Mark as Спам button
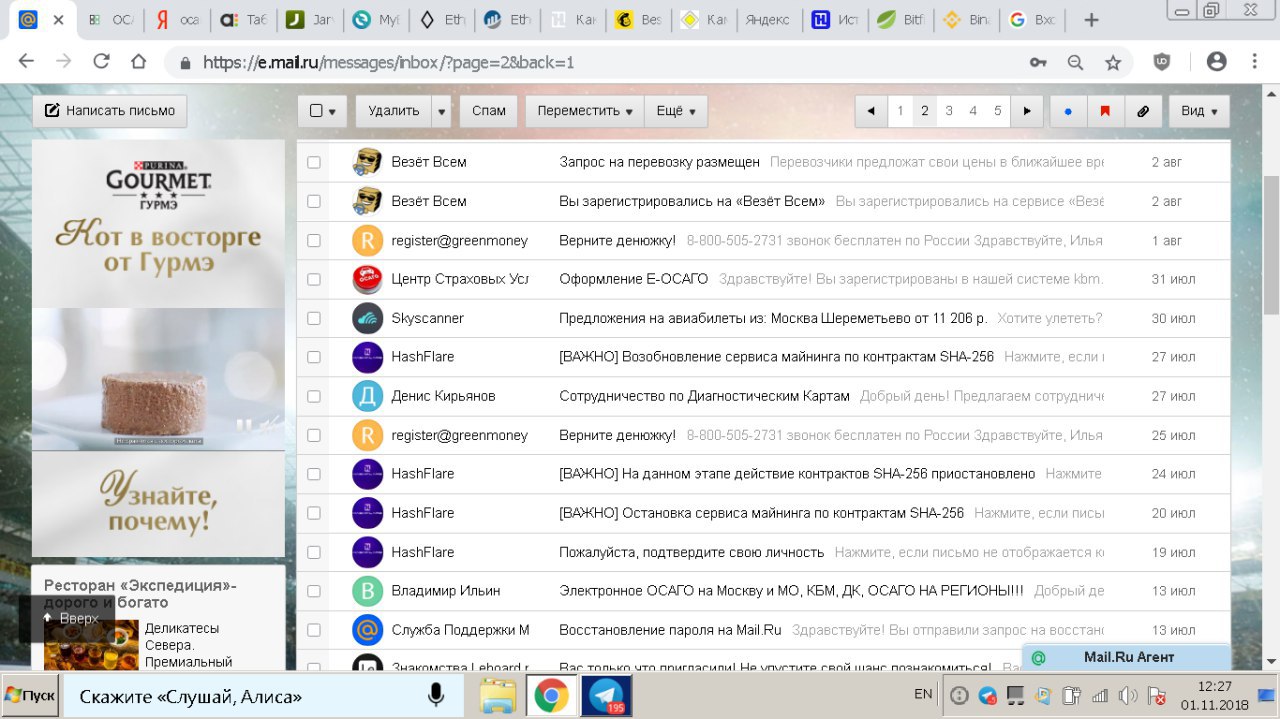 point(489,111)
